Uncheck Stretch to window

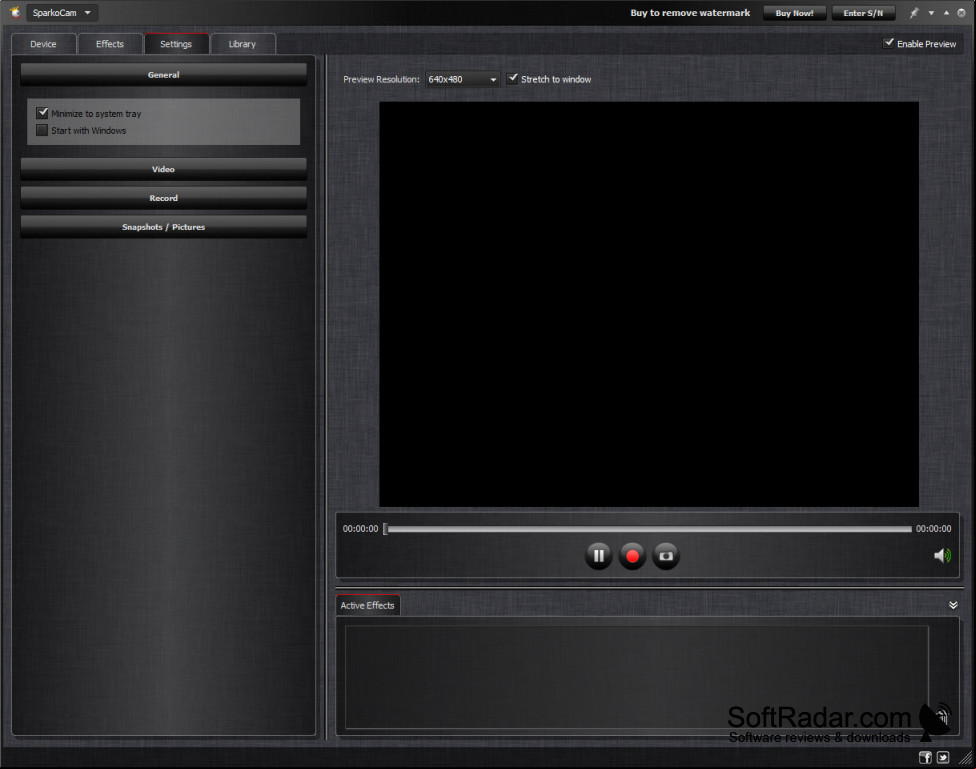coord(512,78)
